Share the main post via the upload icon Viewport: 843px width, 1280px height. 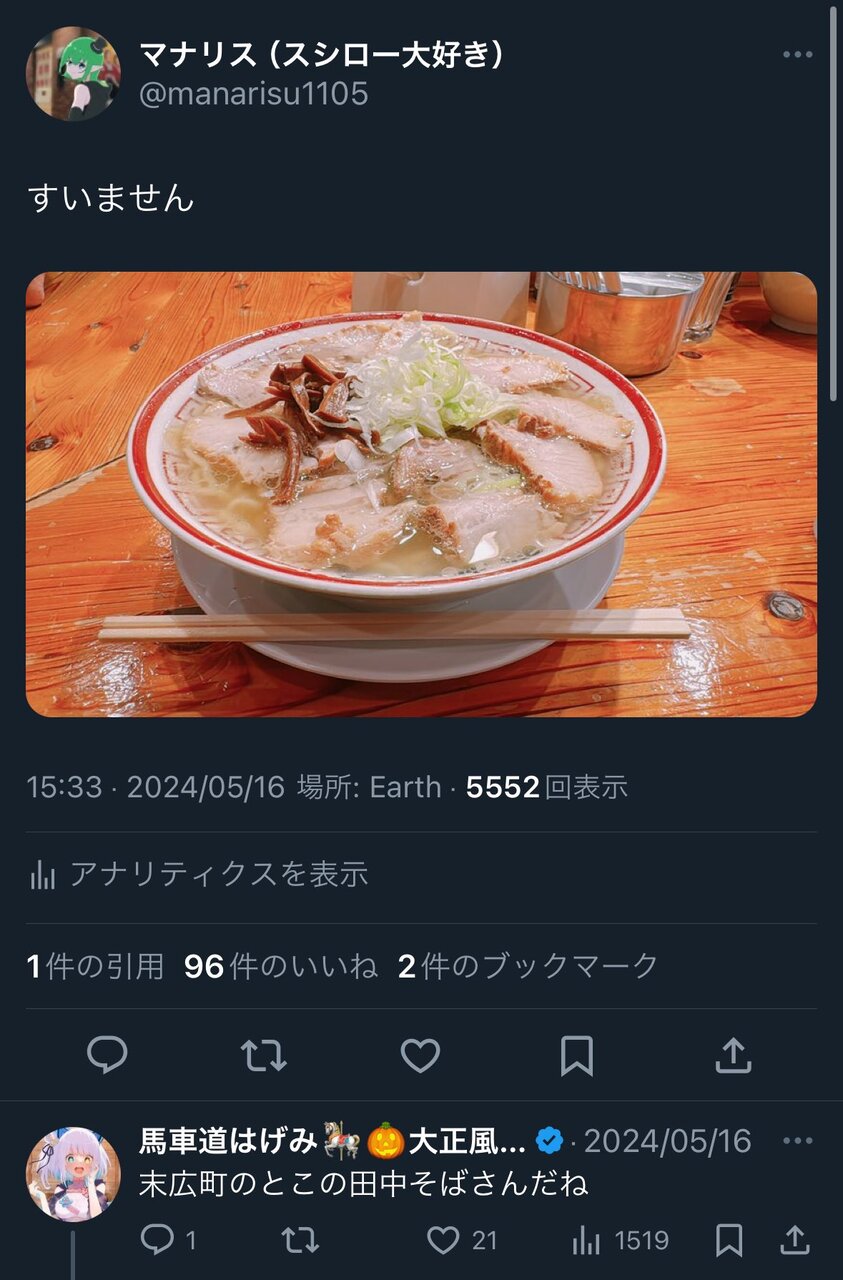click(x=733, y=1055)
